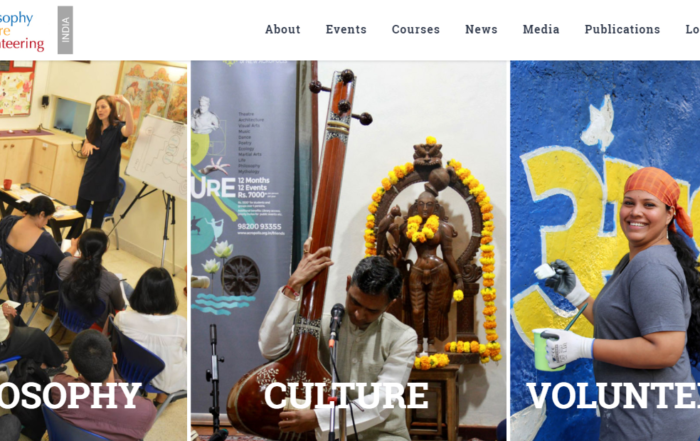Open the Philosophy classroom image panel

tap(93, 251)
